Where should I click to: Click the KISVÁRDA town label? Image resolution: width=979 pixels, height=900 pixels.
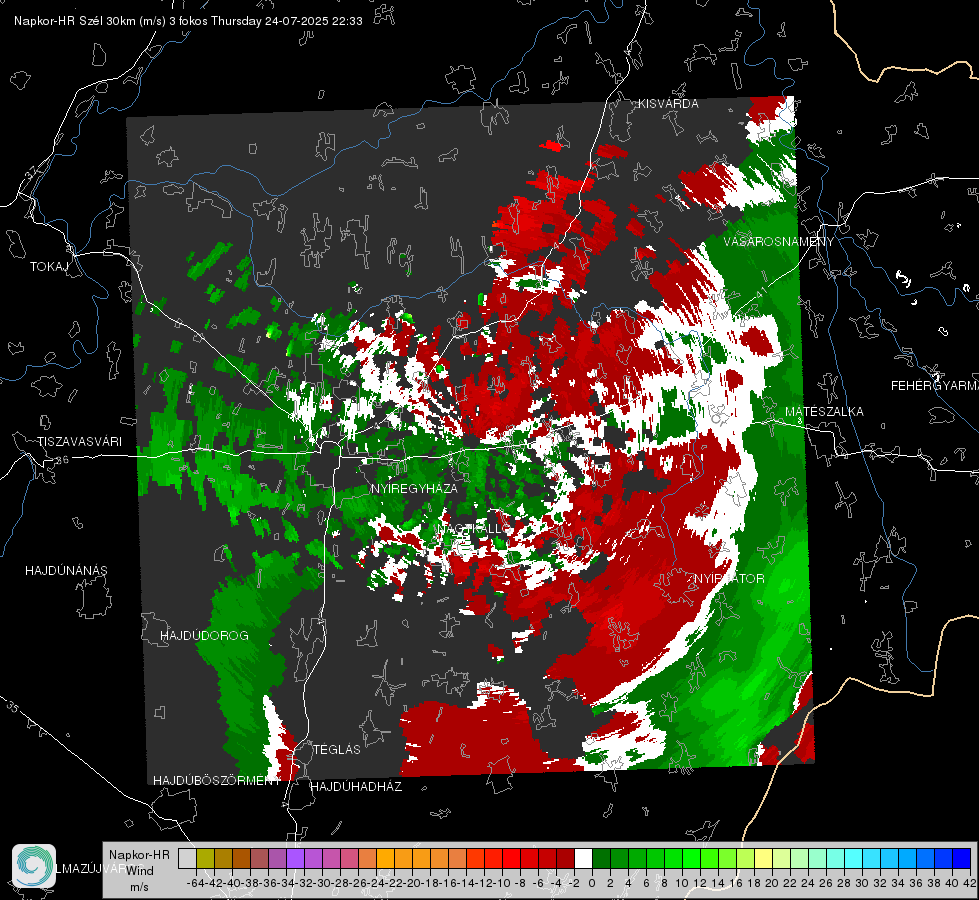coord(667,104)
